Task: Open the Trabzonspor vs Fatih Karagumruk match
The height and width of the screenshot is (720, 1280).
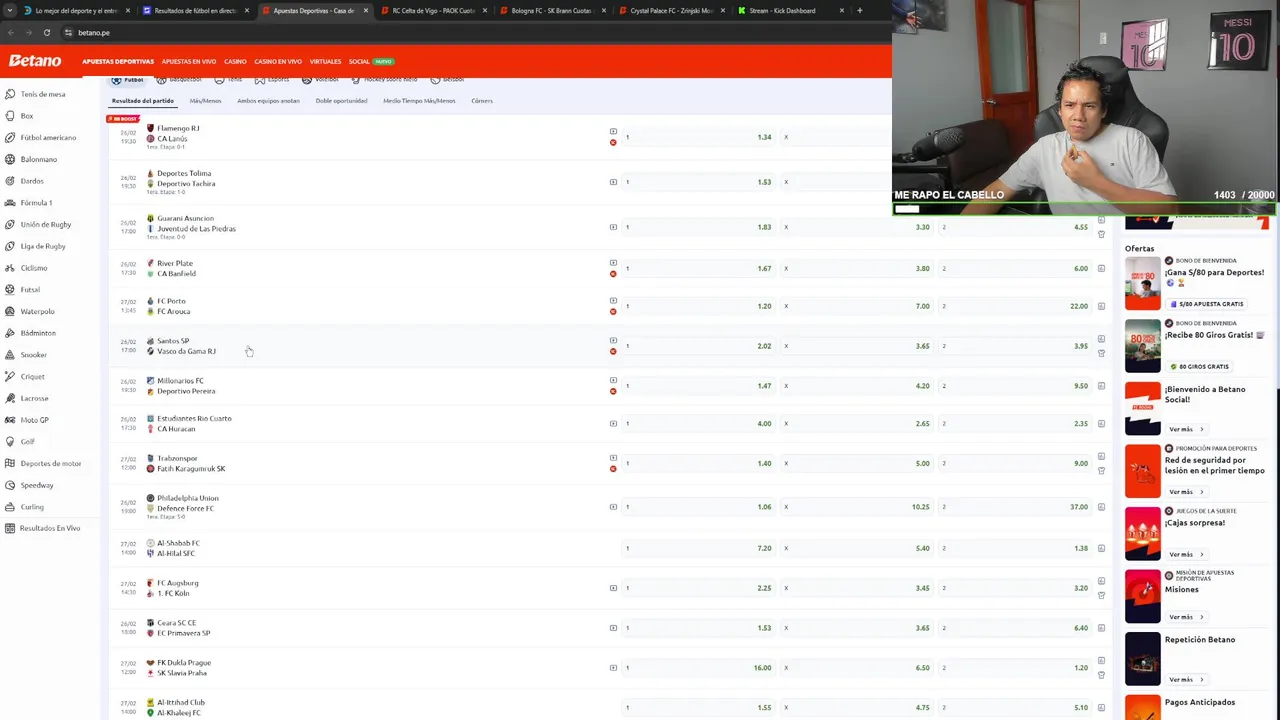Action: coord(185,463)
